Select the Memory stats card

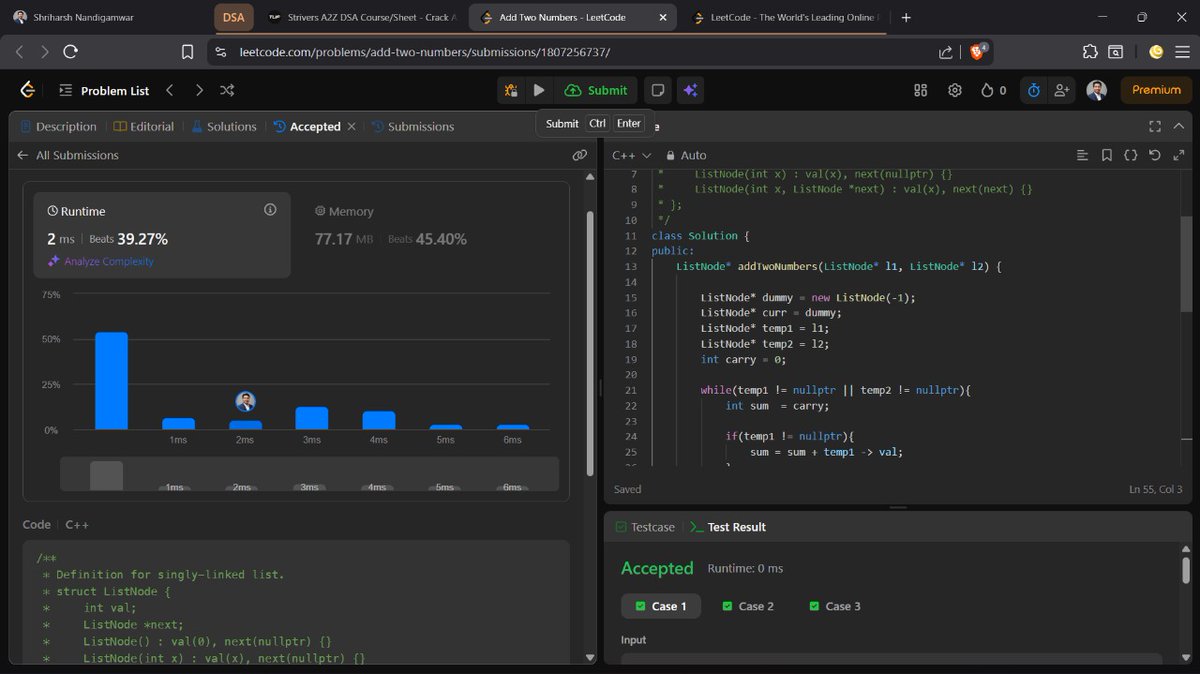pos(390,226)
